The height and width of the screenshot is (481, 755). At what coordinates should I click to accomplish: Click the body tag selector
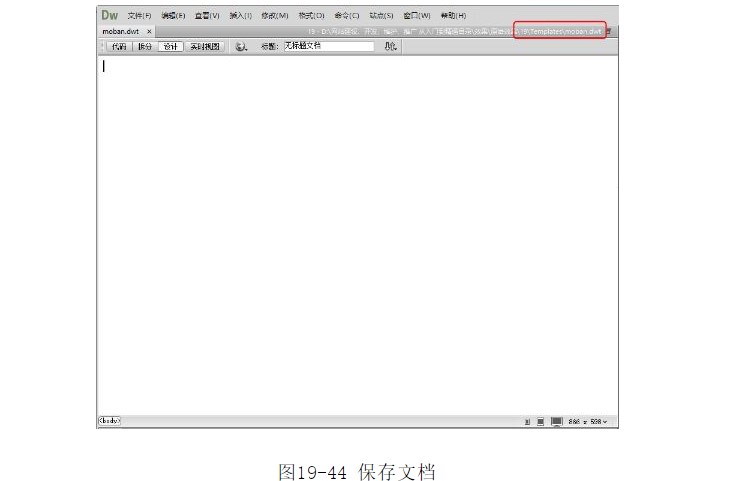coord(109,421)
